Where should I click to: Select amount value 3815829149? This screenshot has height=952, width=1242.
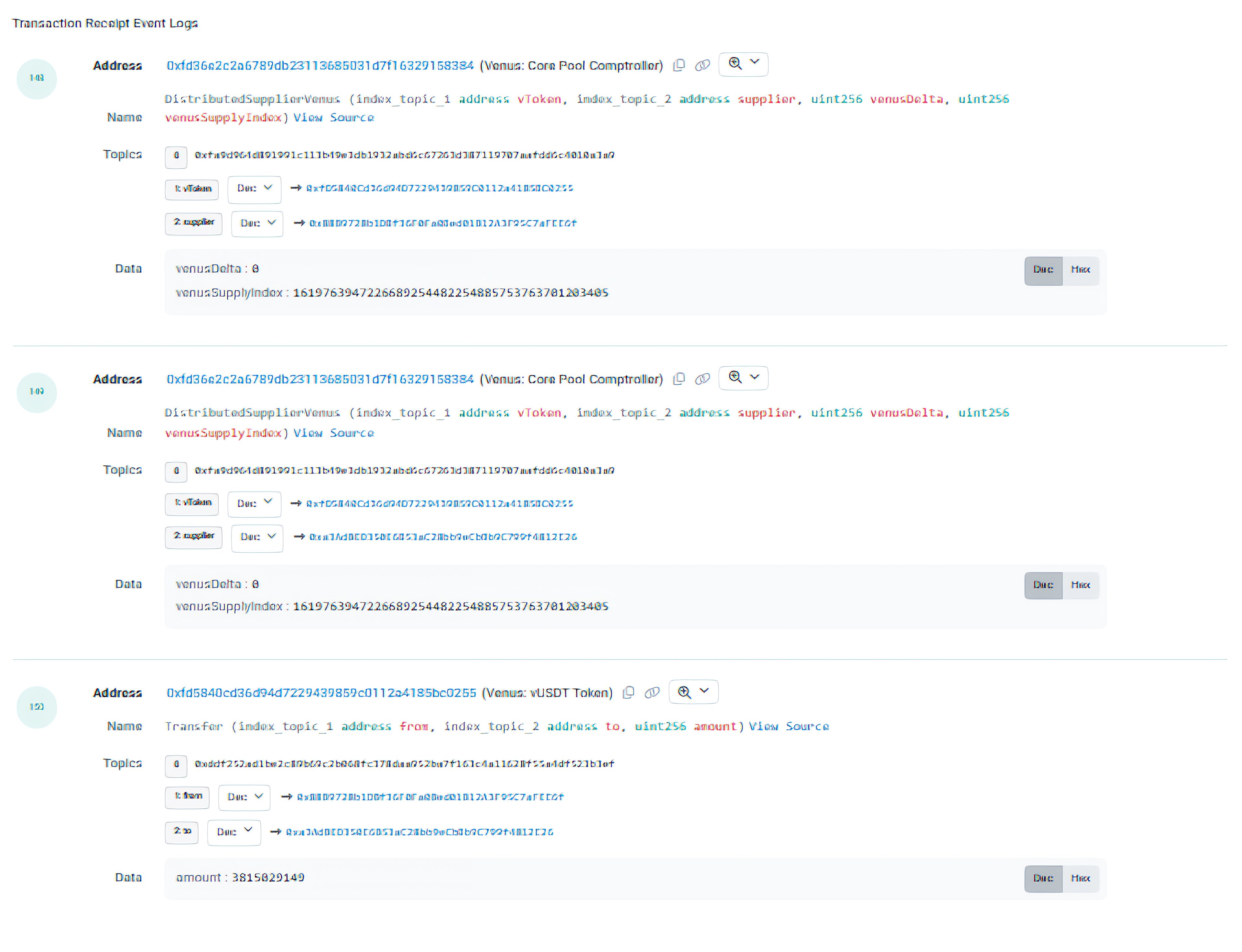[268, 878]
